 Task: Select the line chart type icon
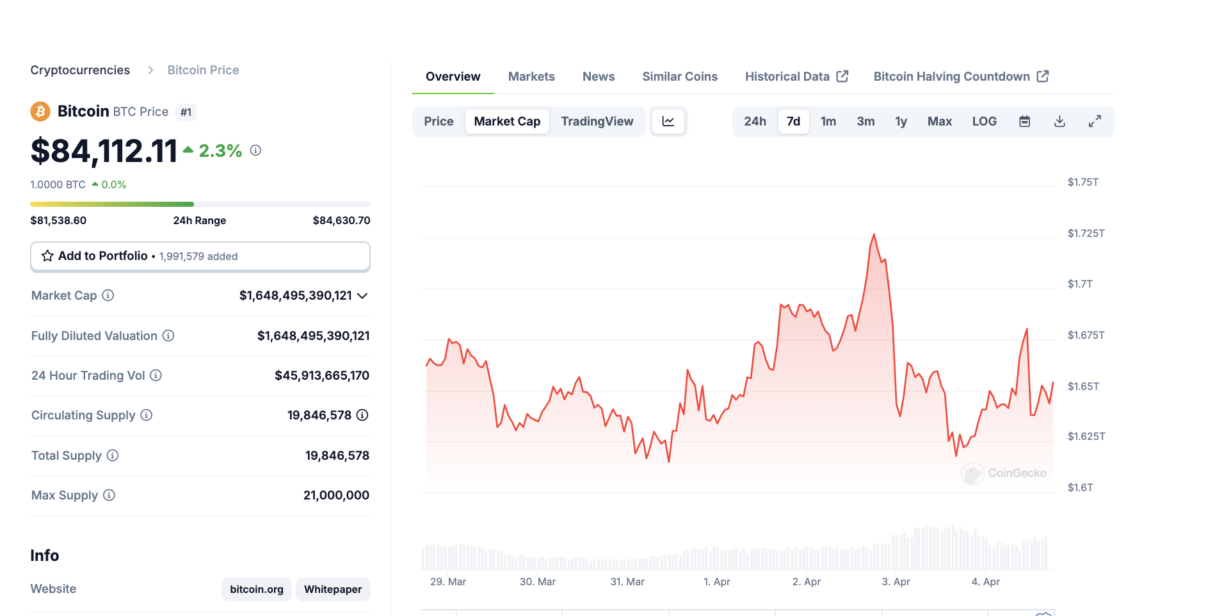point(668,120)
